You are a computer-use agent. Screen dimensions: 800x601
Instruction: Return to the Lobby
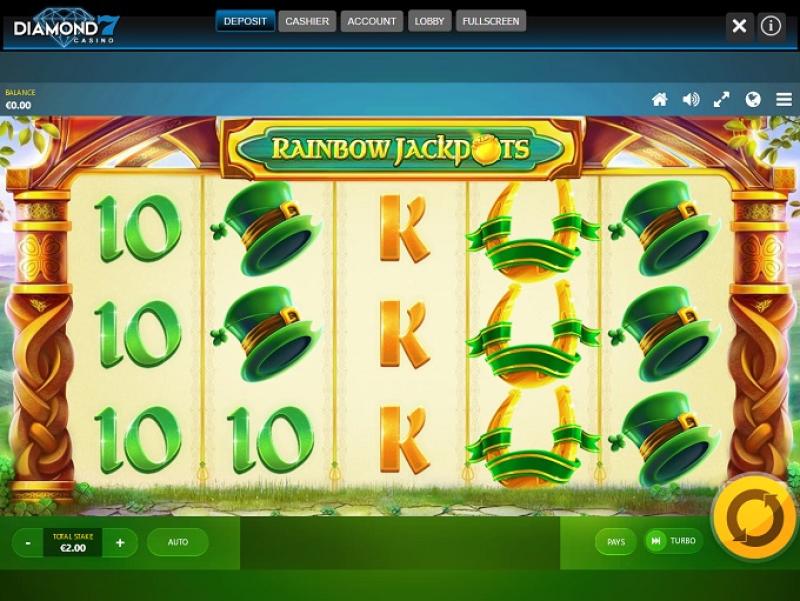pyautogui.click(x=429, y=21)
